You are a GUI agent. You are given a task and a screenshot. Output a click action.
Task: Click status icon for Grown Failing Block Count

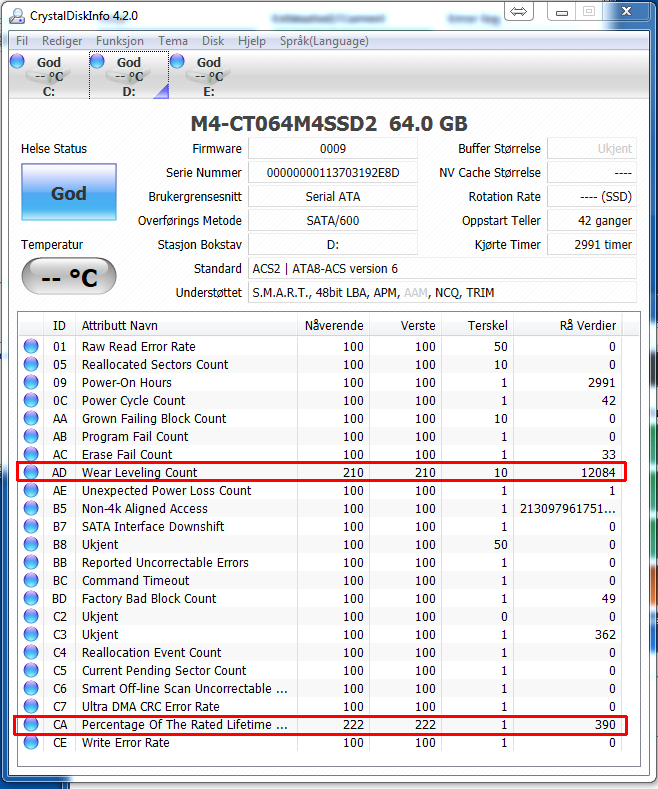pos(31,418)
